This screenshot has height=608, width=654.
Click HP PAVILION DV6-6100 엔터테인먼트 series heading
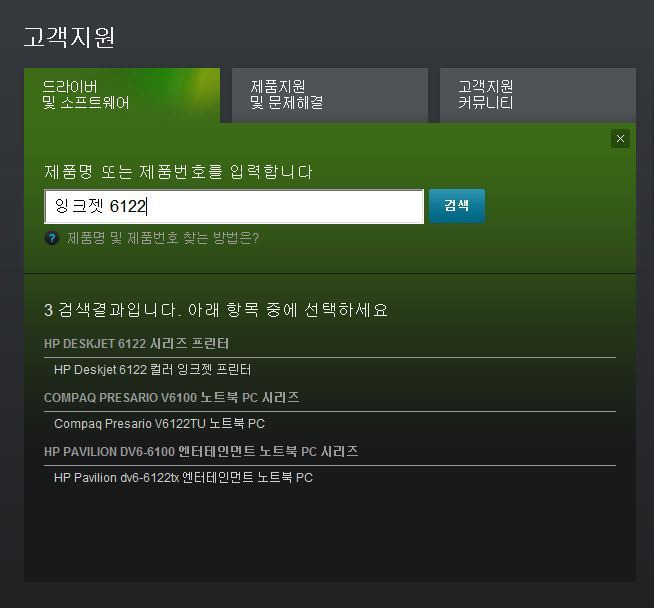pyautogui.click(x=201, y=451)
